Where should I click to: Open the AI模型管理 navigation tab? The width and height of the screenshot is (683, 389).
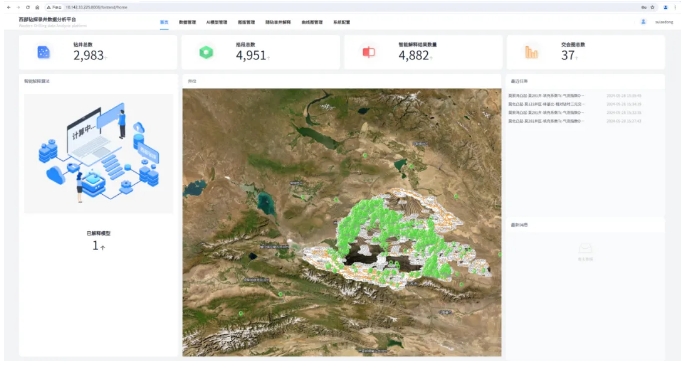[x=216, y=22]
